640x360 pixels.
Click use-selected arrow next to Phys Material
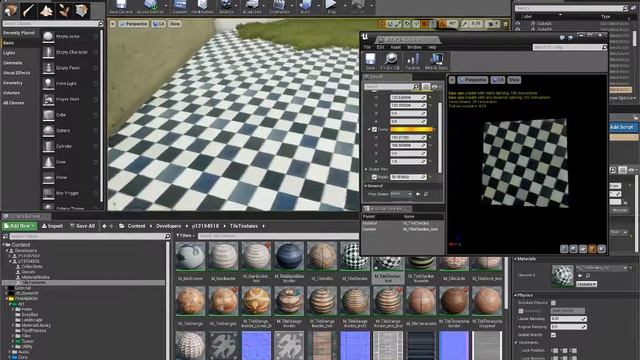coord(418,194)
